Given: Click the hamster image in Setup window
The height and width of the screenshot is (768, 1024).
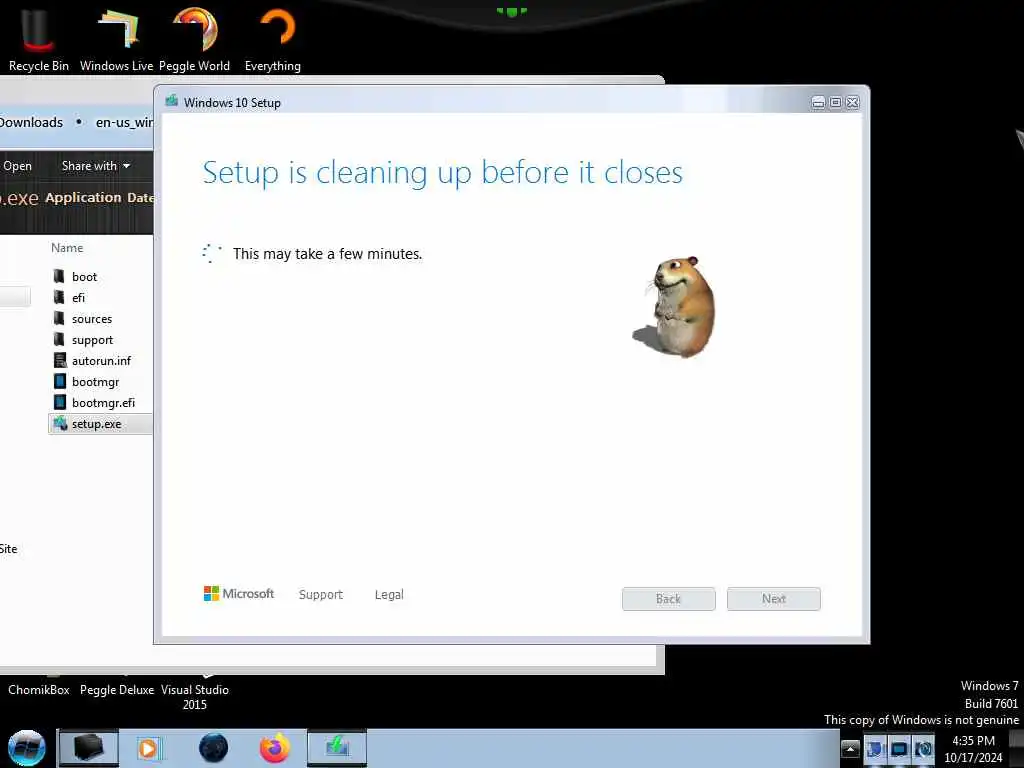Looking at the screenshot, I should click(674, 306).
